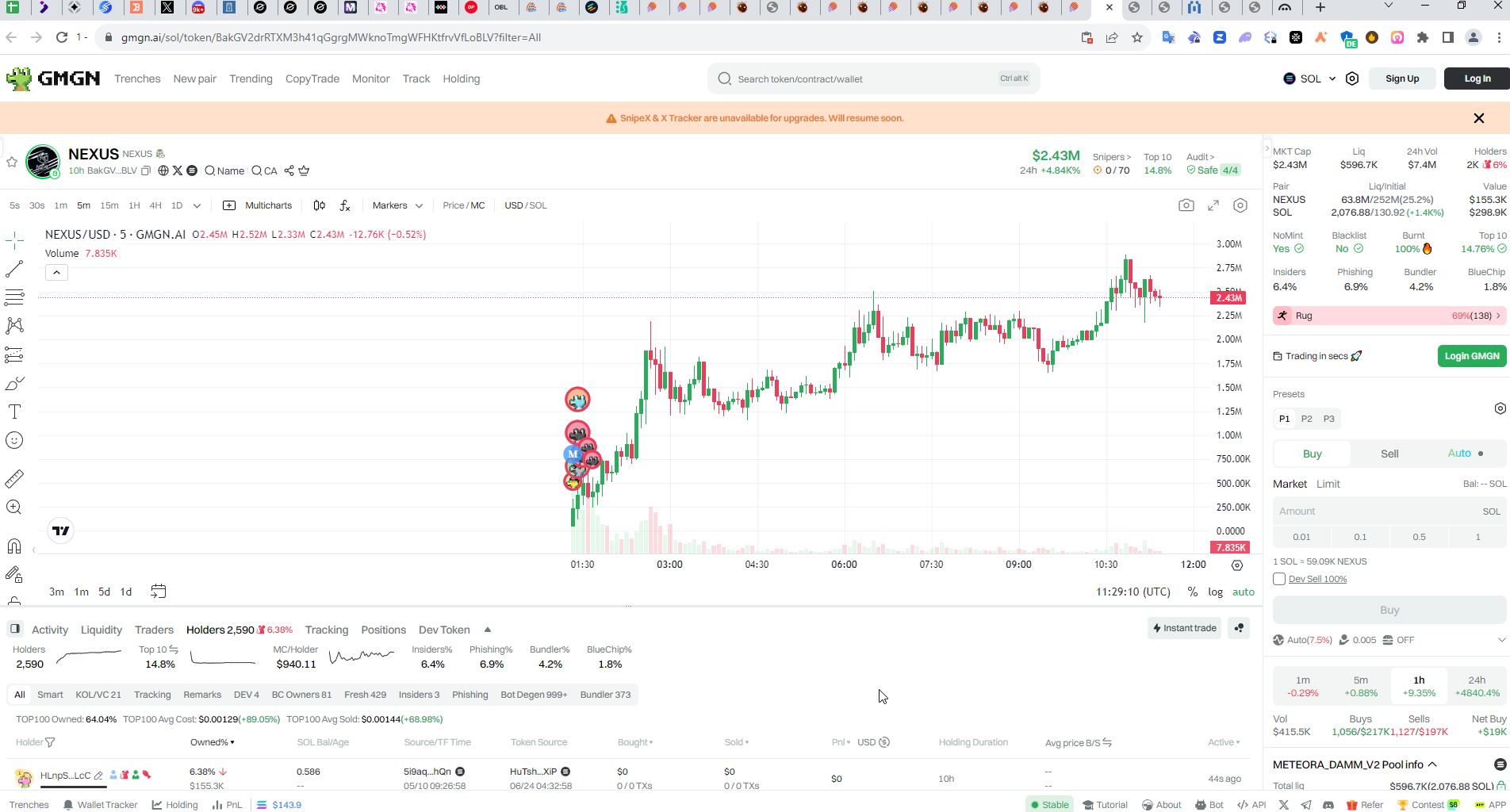Select the Sell tab in trade panel
The height and width of the screenshot is (812, 1510).
click(x=1389, y=454)
